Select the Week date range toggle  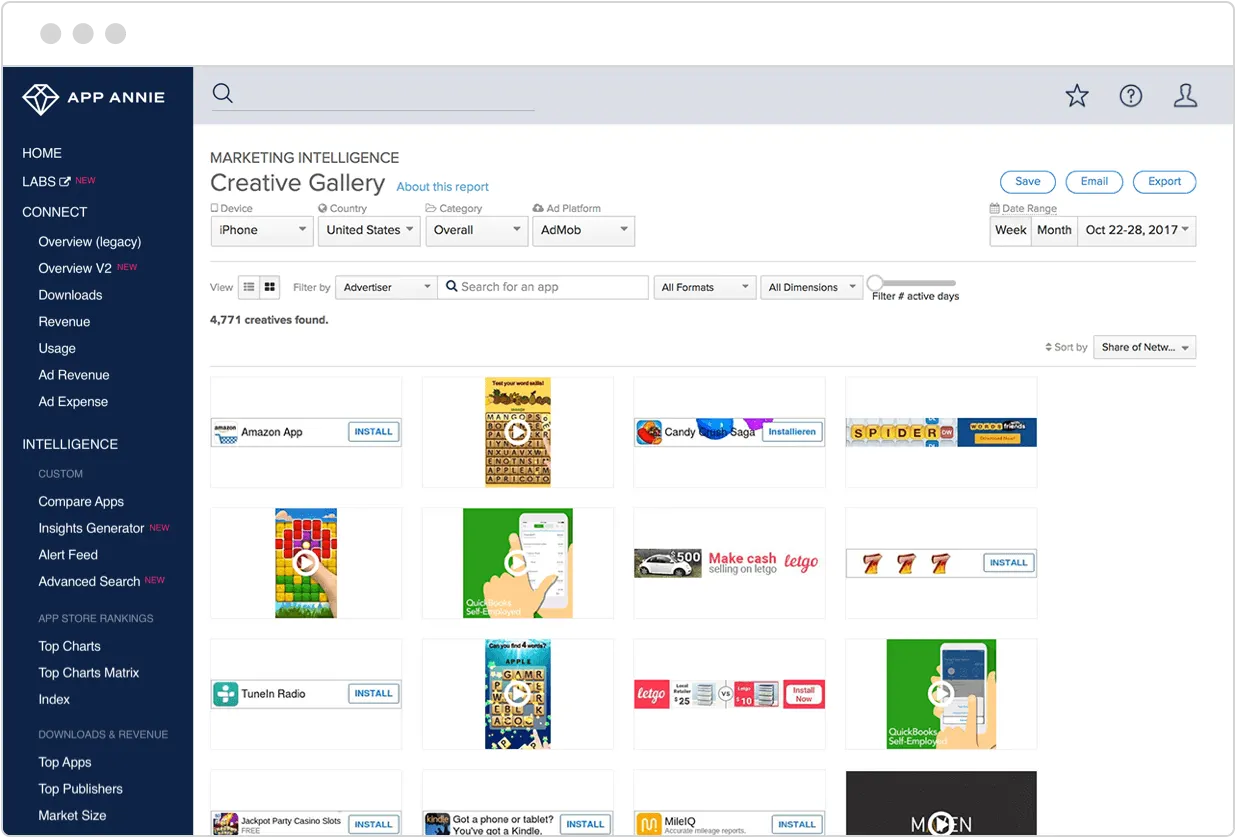(x=1010, y=231)
